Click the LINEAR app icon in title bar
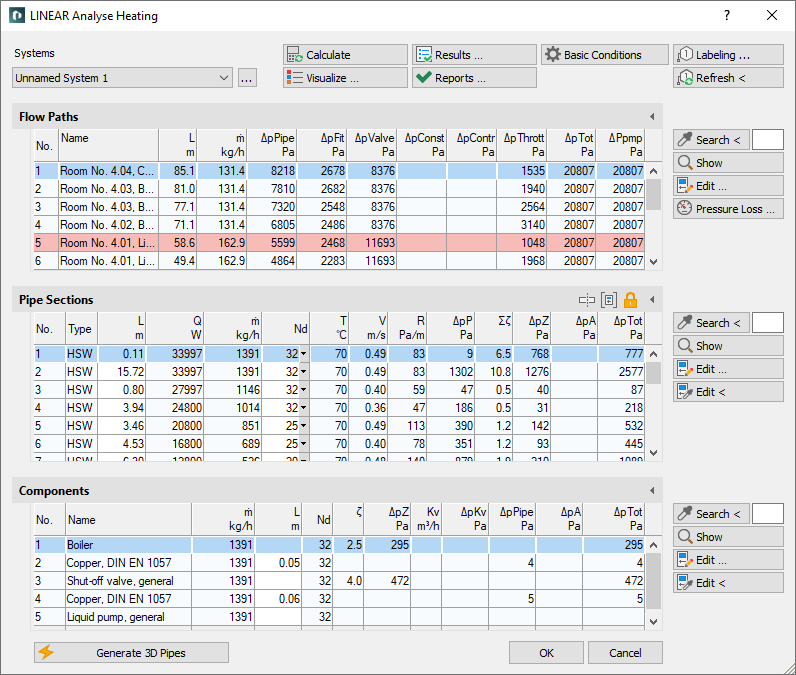Screen dimensions: 796x675 [17, 15]
